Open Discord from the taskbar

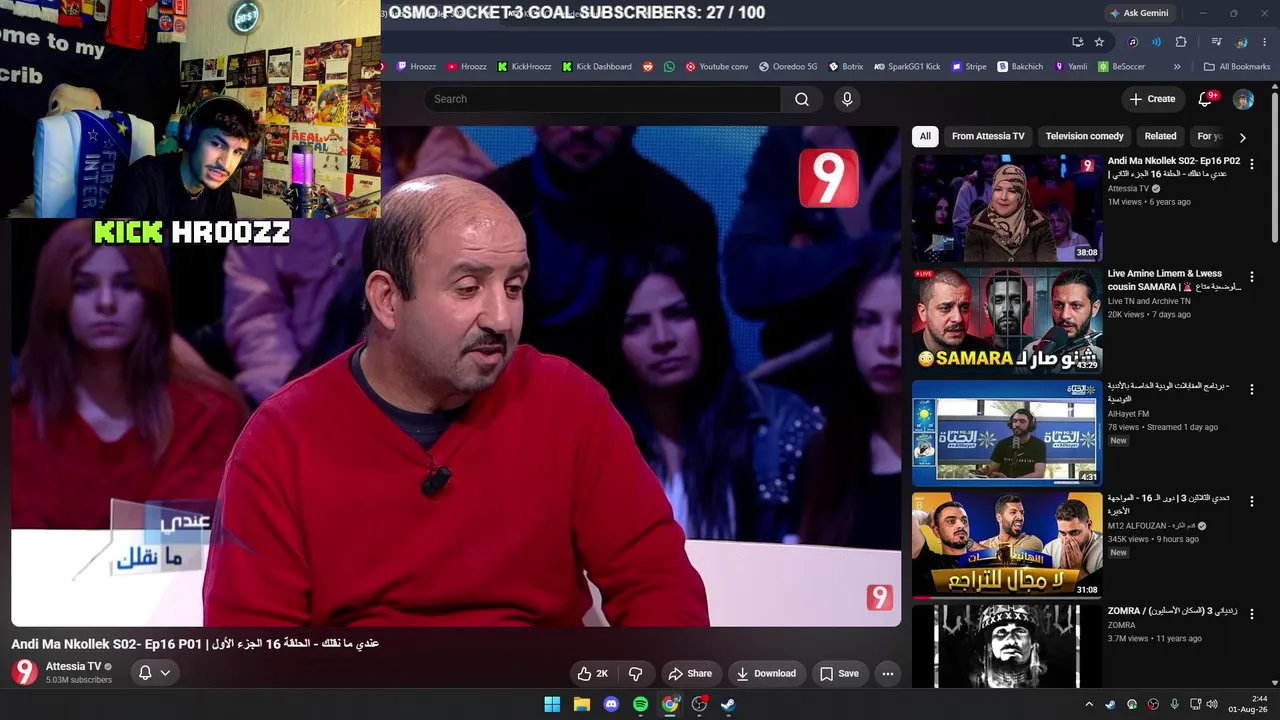pyautogui.click(x=611, y=704)
